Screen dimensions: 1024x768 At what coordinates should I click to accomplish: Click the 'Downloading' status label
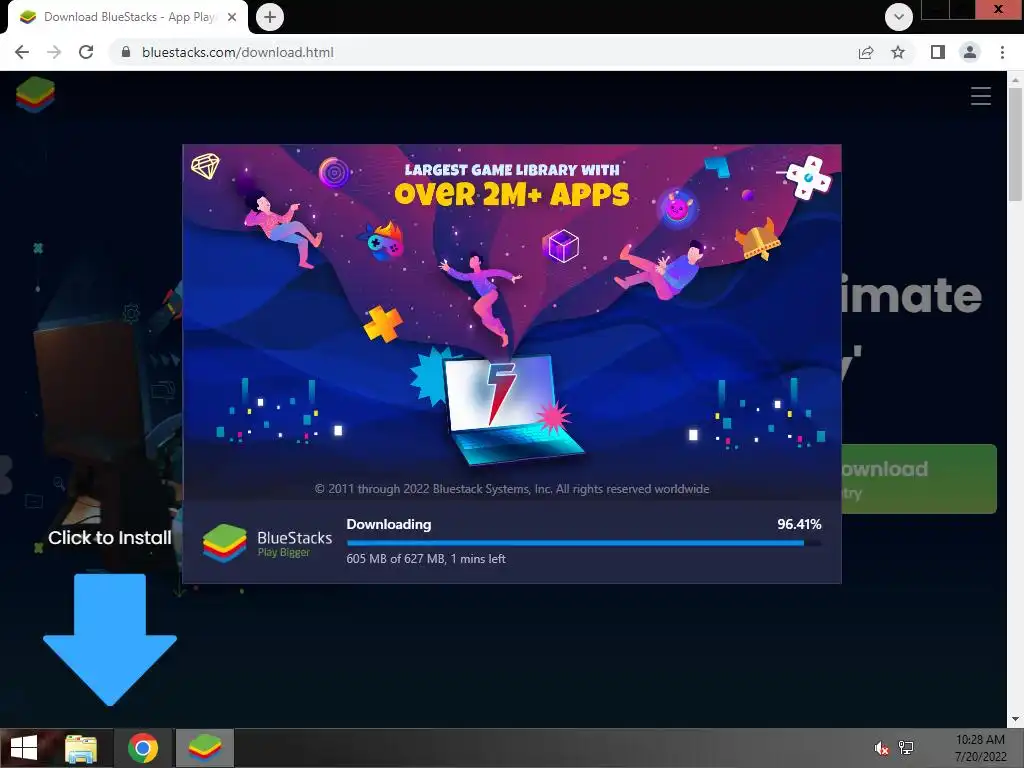click(x=389, y=524)
